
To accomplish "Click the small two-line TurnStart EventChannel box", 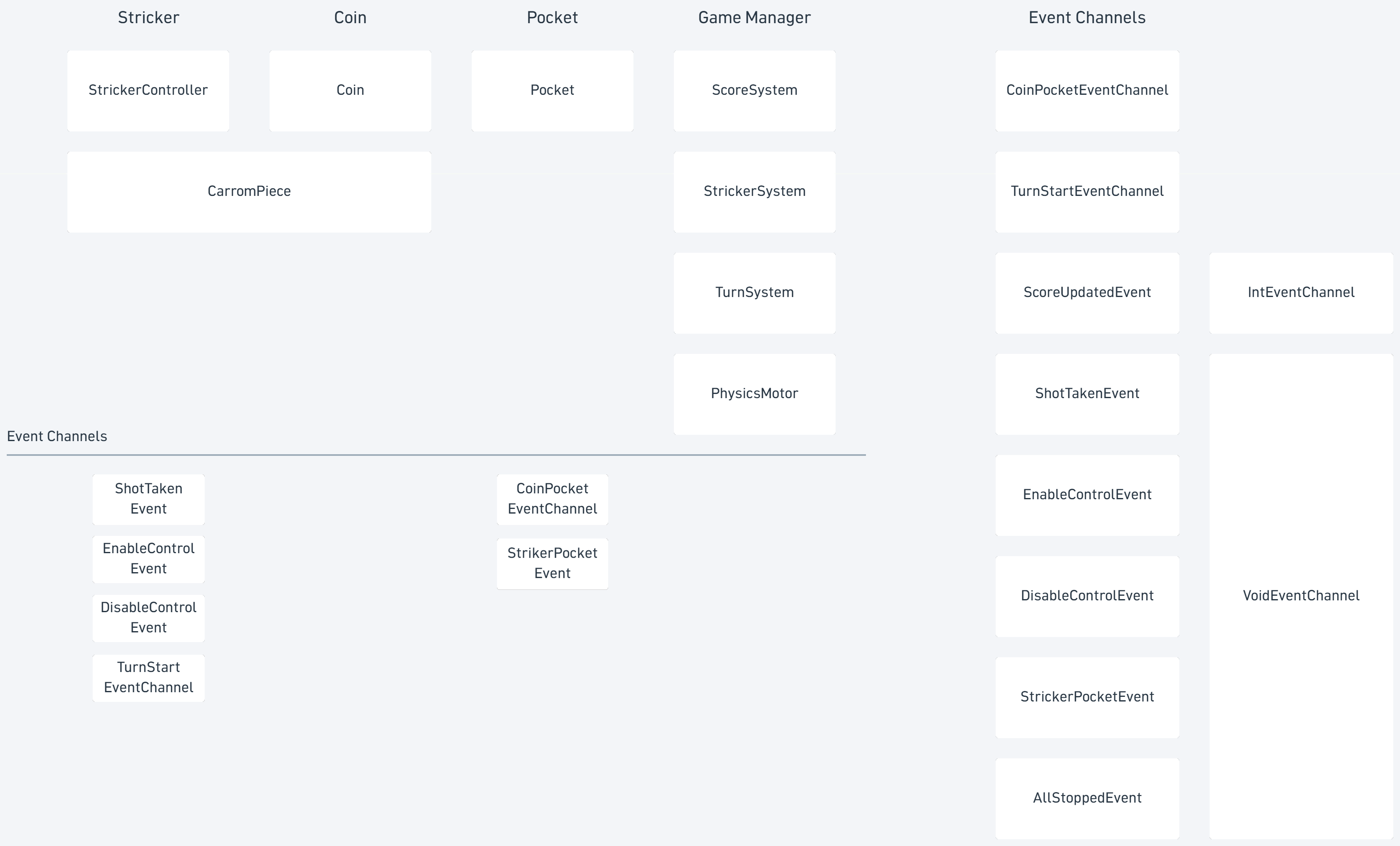I will tap(148, 678).
